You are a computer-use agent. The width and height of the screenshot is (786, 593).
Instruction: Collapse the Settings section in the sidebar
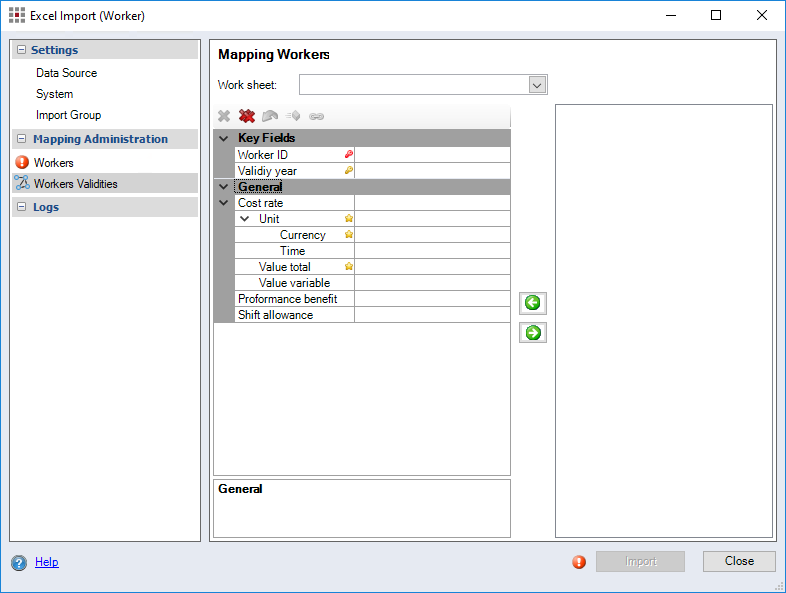(21, 50)
